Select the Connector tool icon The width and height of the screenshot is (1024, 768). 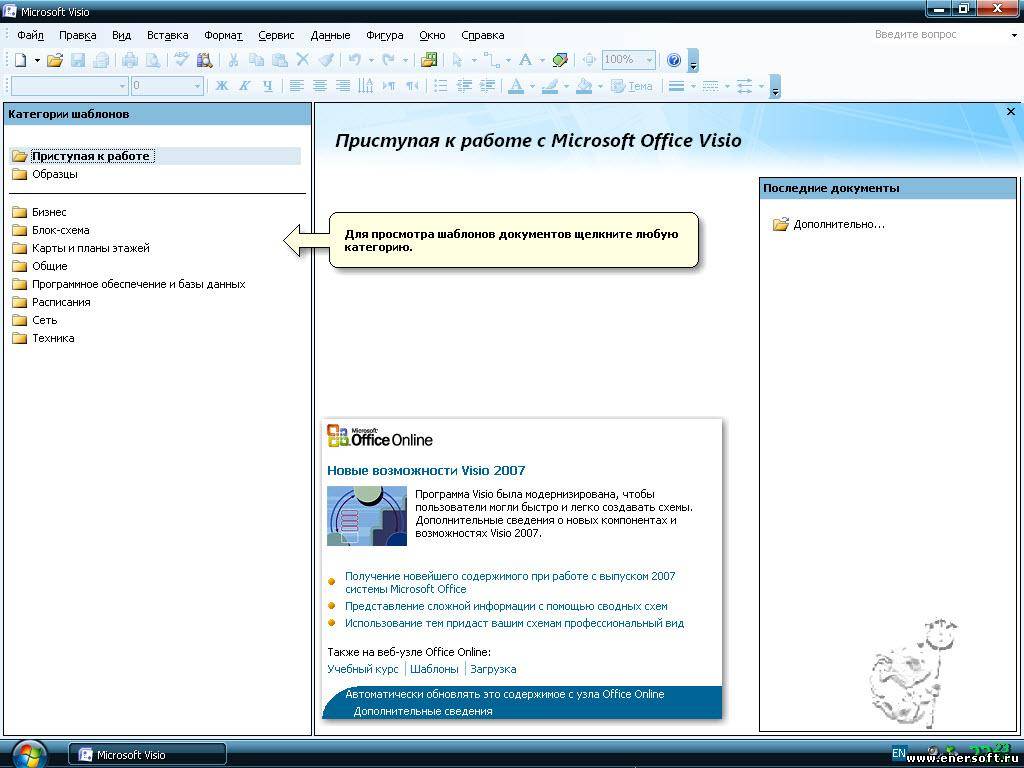[492, 60]
